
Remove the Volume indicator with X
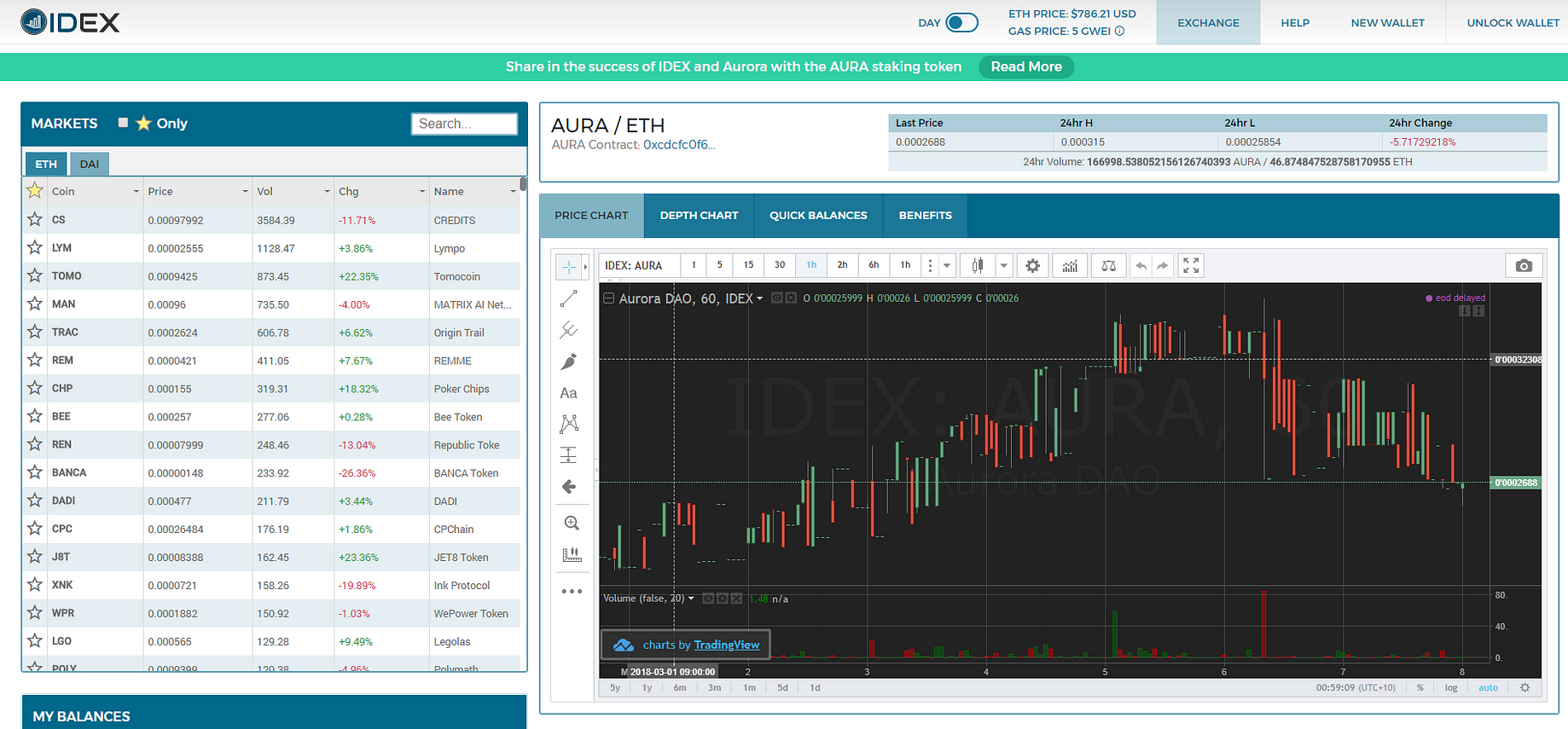pyautogui.click(x=736, y=599)
